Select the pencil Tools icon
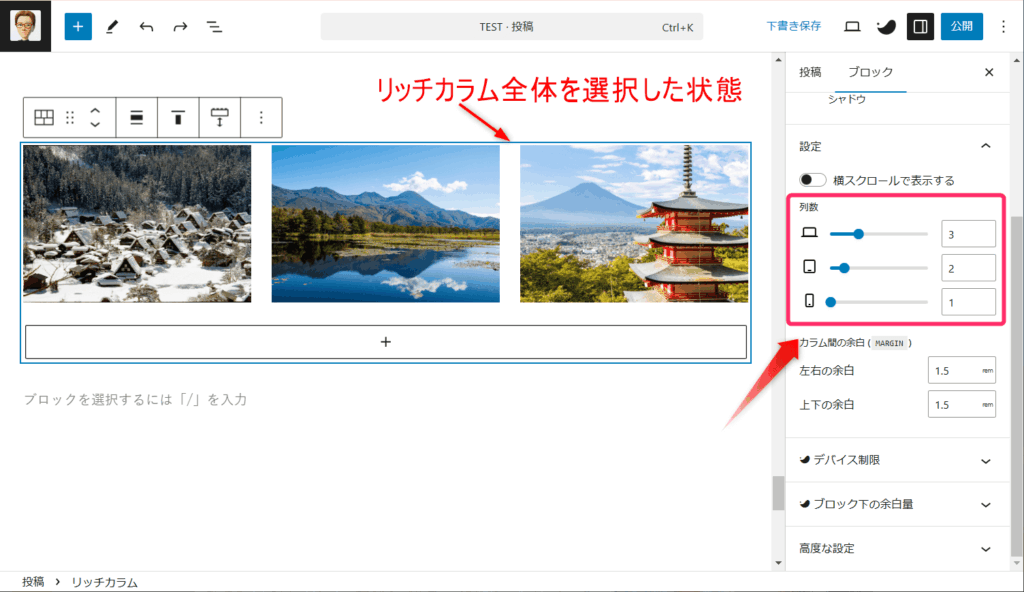 coord(112,26)
